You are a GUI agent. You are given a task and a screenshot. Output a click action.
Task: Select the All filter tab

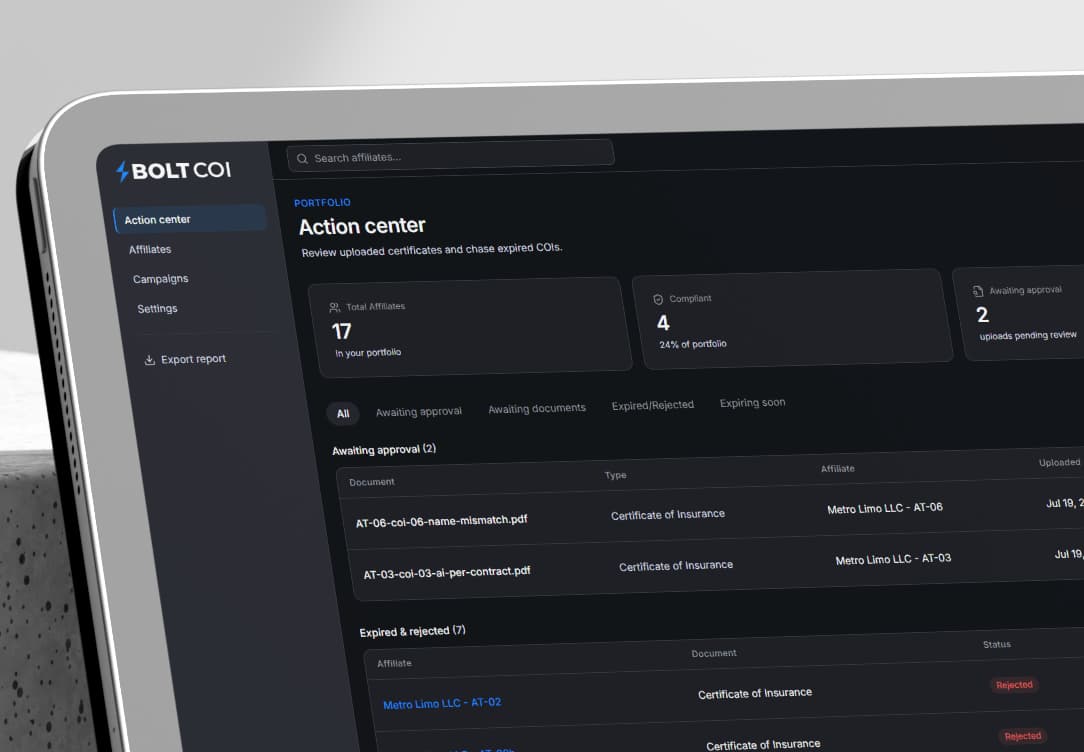coord(343,413)
